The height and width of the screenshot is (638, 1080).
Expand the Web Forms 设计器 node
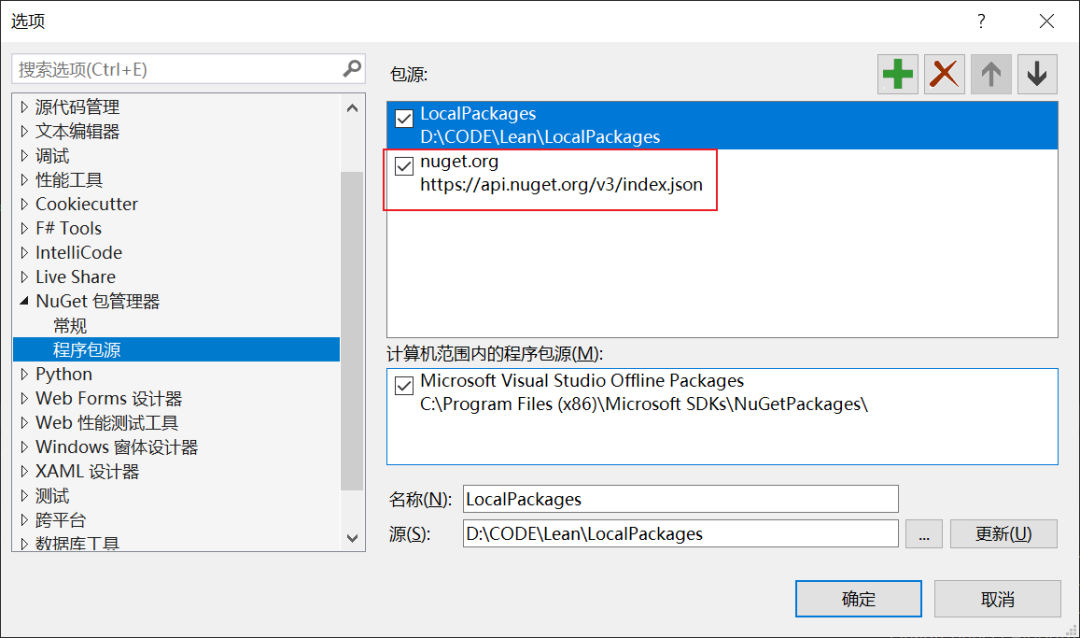click(x=24, y=398)
